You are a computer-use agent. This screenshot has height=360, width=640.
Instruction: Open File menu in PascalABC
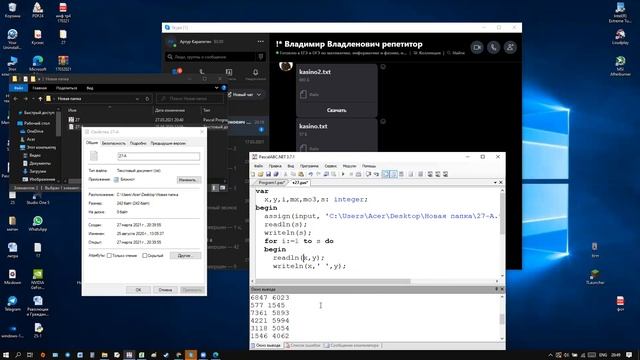(258, 166)
